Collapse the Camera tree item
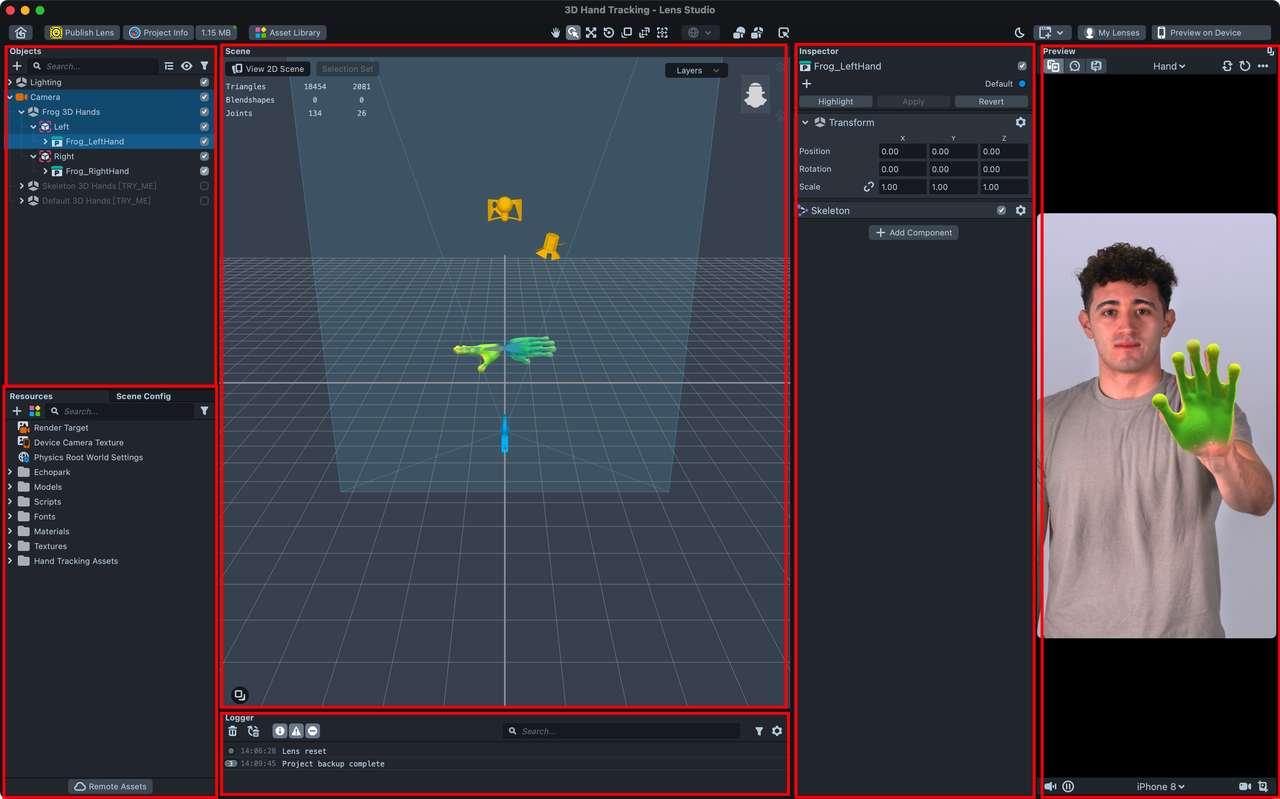Image resolution: width=1280 pixels, height=799 pixels. pyautogui.click(x=10, y=97)
